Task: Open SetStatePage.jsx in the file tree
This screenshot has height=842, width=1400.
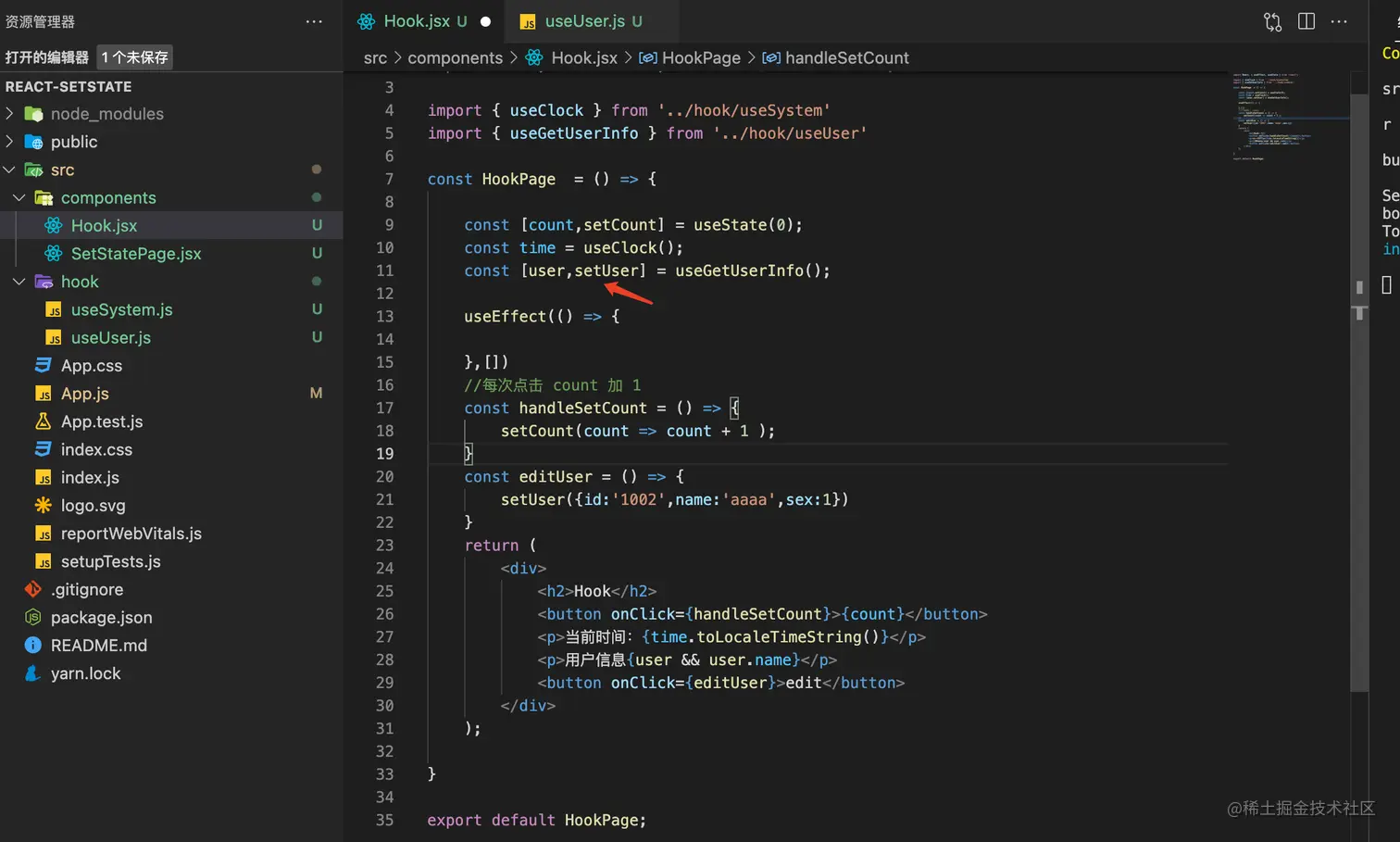Action: (x=171, y=254)
